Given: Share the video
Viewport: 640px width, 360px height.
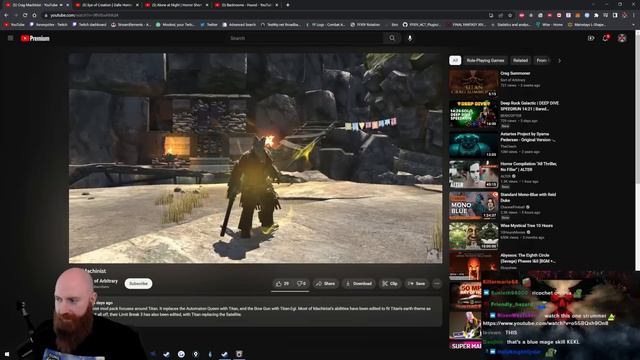Looking at the screenshot, I should [x=325, y=283].
